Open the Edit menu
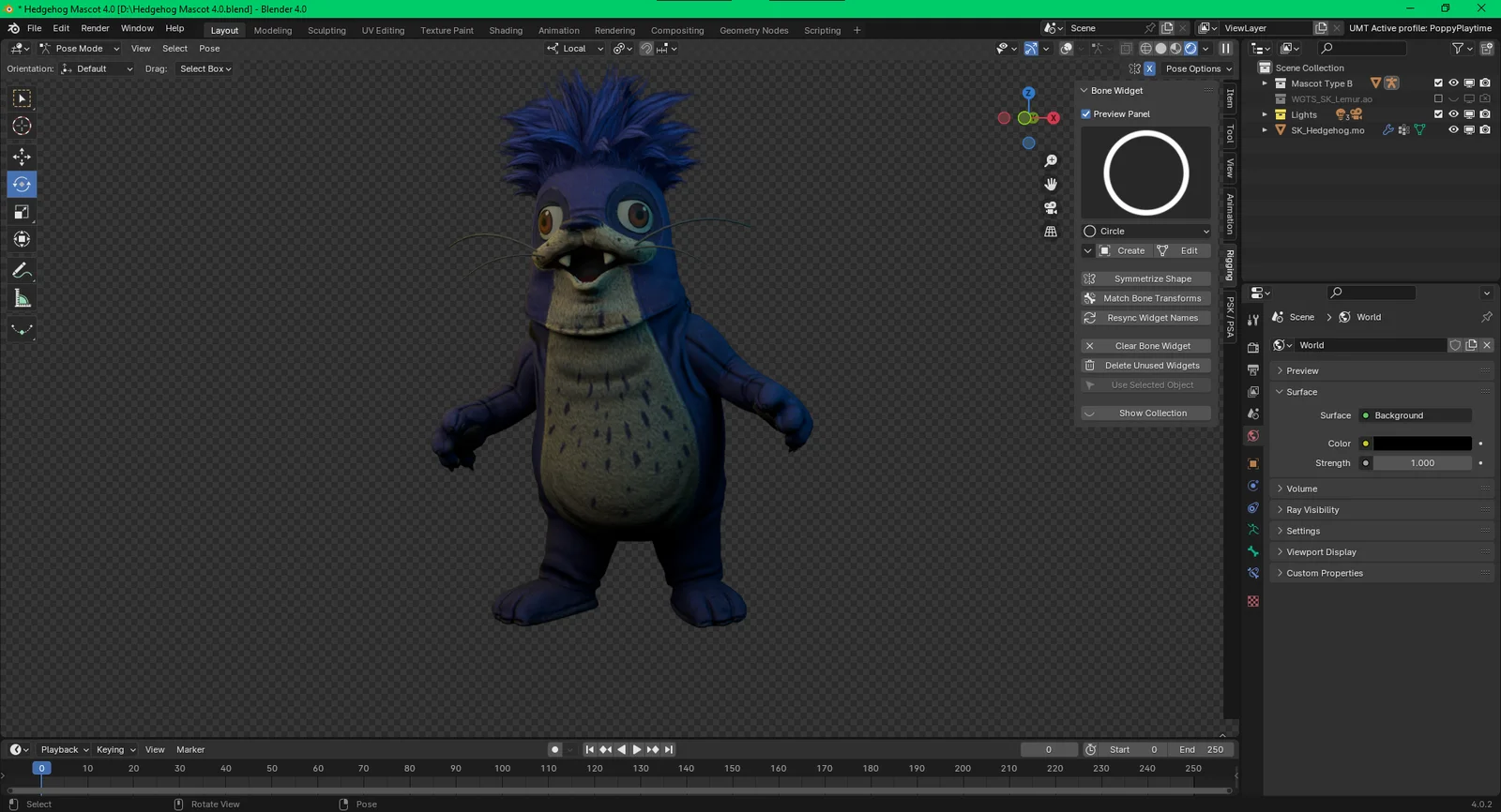This screenshot has height=812, width=1501. click(x=61, y=28)
